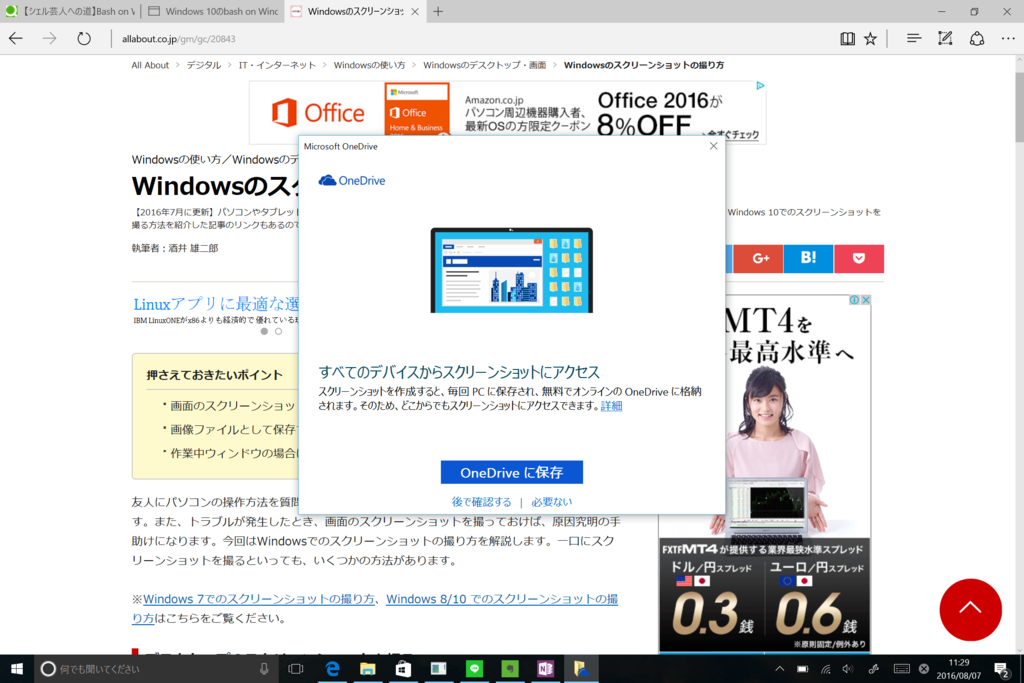This screenshot has width=1024, height=683.
Task: Open Microsoft Edge from taskbar
Action: (x=332, y=669)
